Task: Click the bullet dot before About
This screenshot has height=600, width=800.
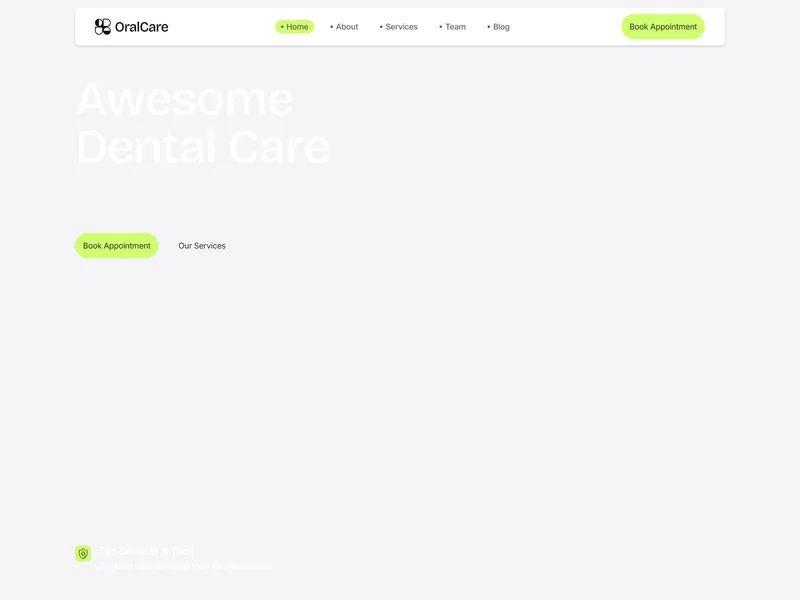Action: click(x=332, y=27)
